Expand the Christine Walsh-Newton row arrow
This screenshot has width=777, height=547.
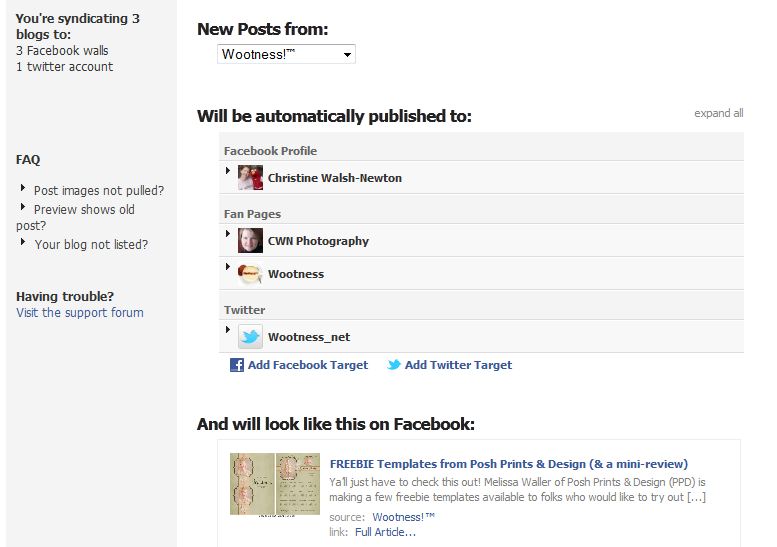[x=228, y=170]
